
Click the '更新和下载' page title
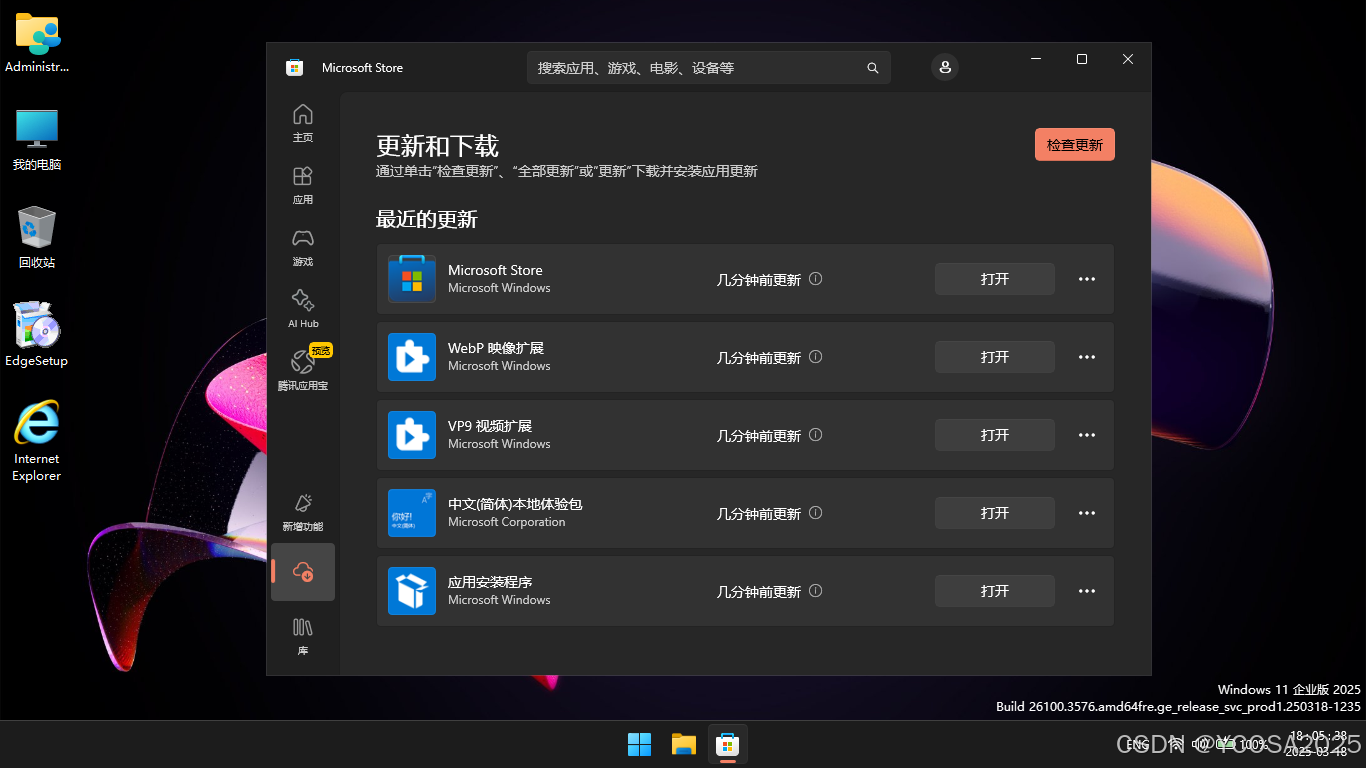click(437, 146)
